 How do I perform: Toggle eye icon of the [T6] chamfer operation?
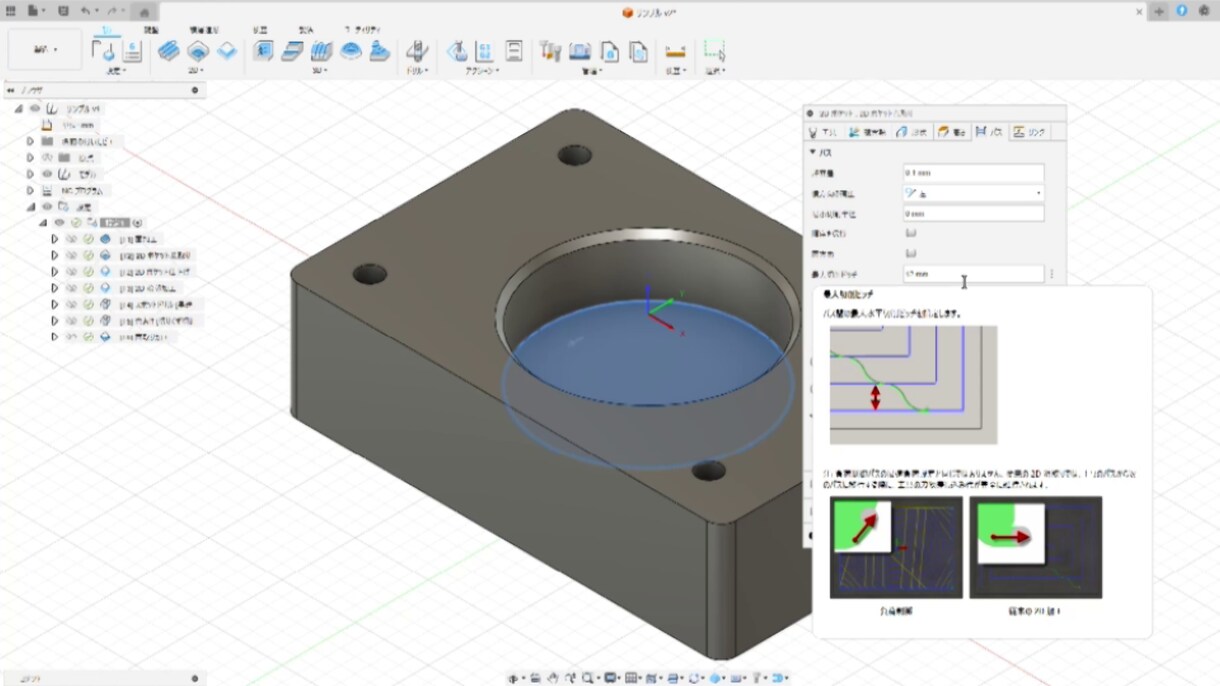coord(72,337)
